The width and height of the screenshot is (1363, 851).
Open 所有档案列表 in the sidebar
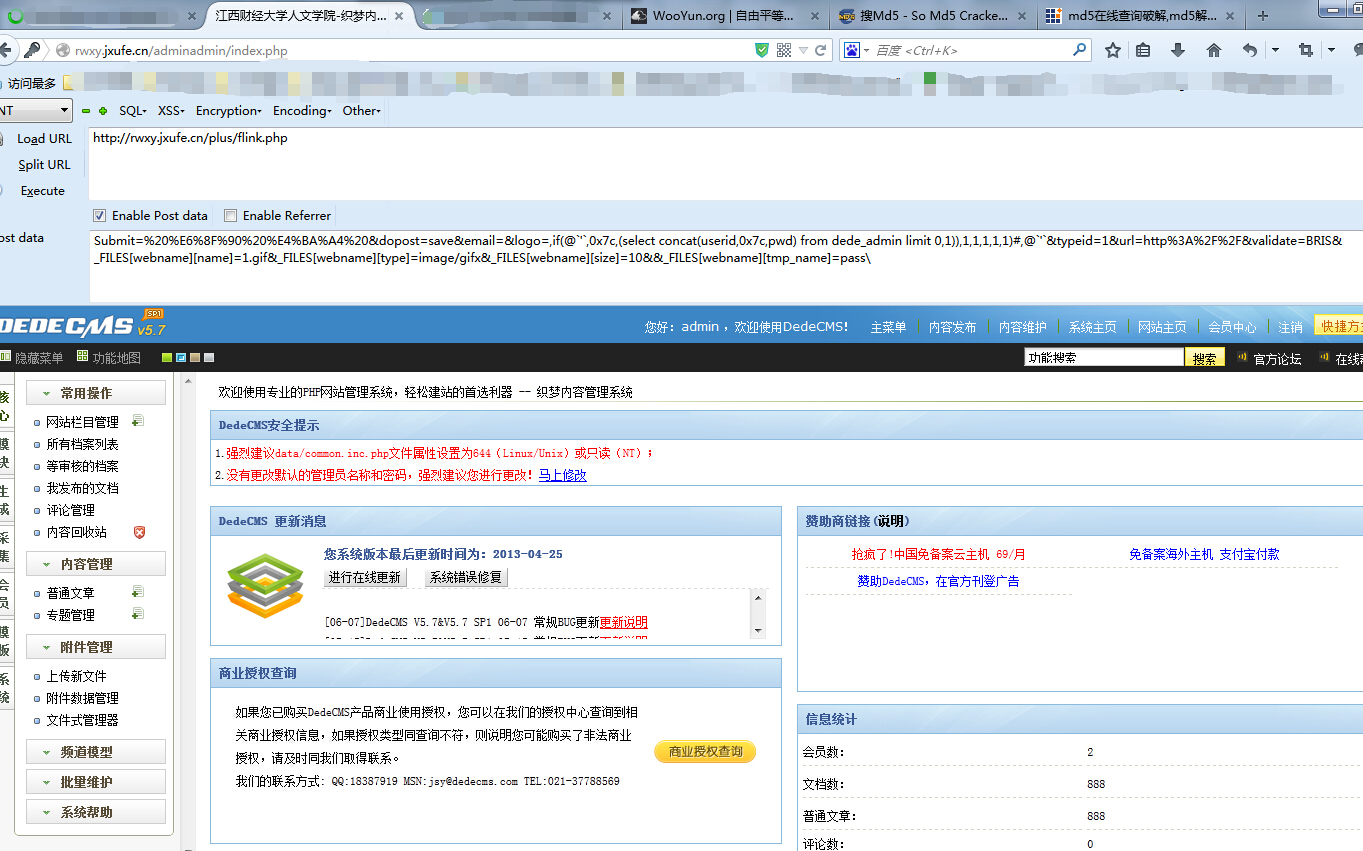[82, 444]
